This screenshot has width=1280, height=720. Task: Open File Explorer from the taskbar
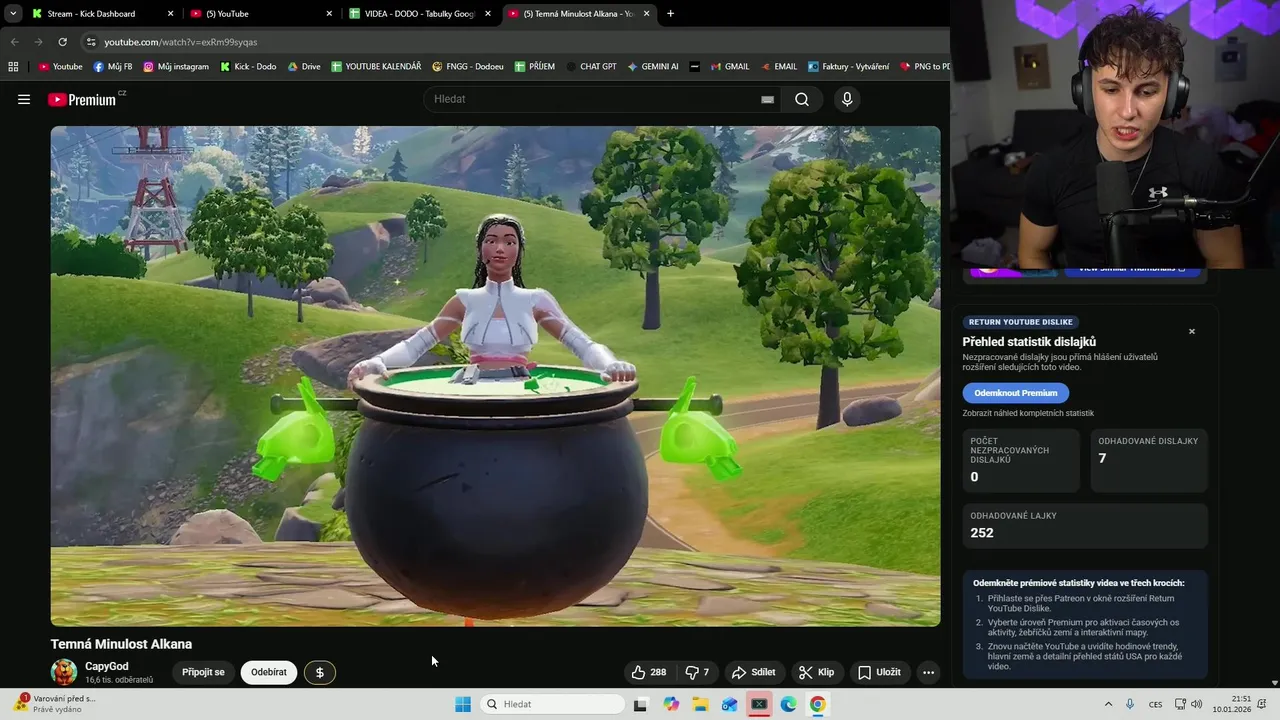pyautogui.click(x=700, y=704)
